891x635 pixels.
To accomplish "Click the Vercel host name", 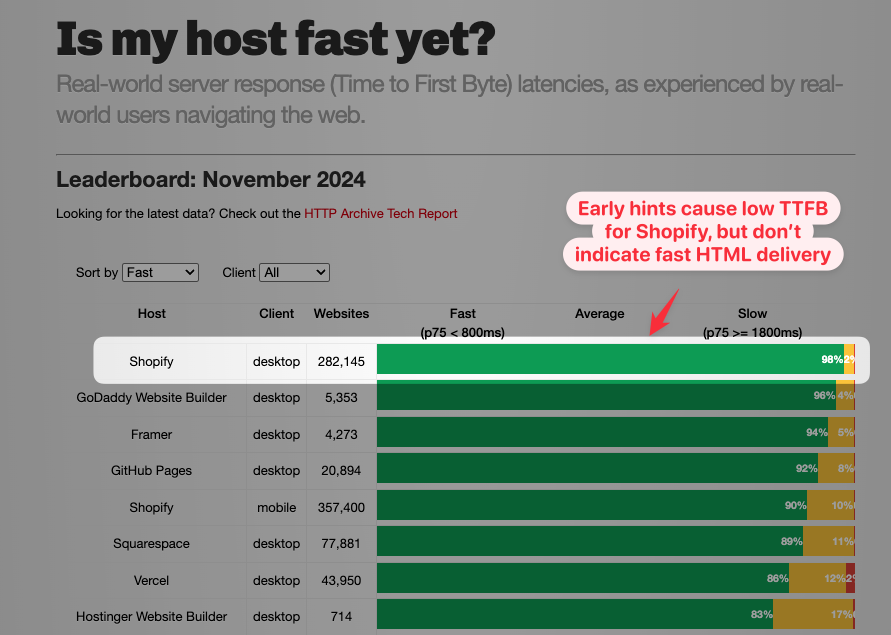I will pos(152,580).
